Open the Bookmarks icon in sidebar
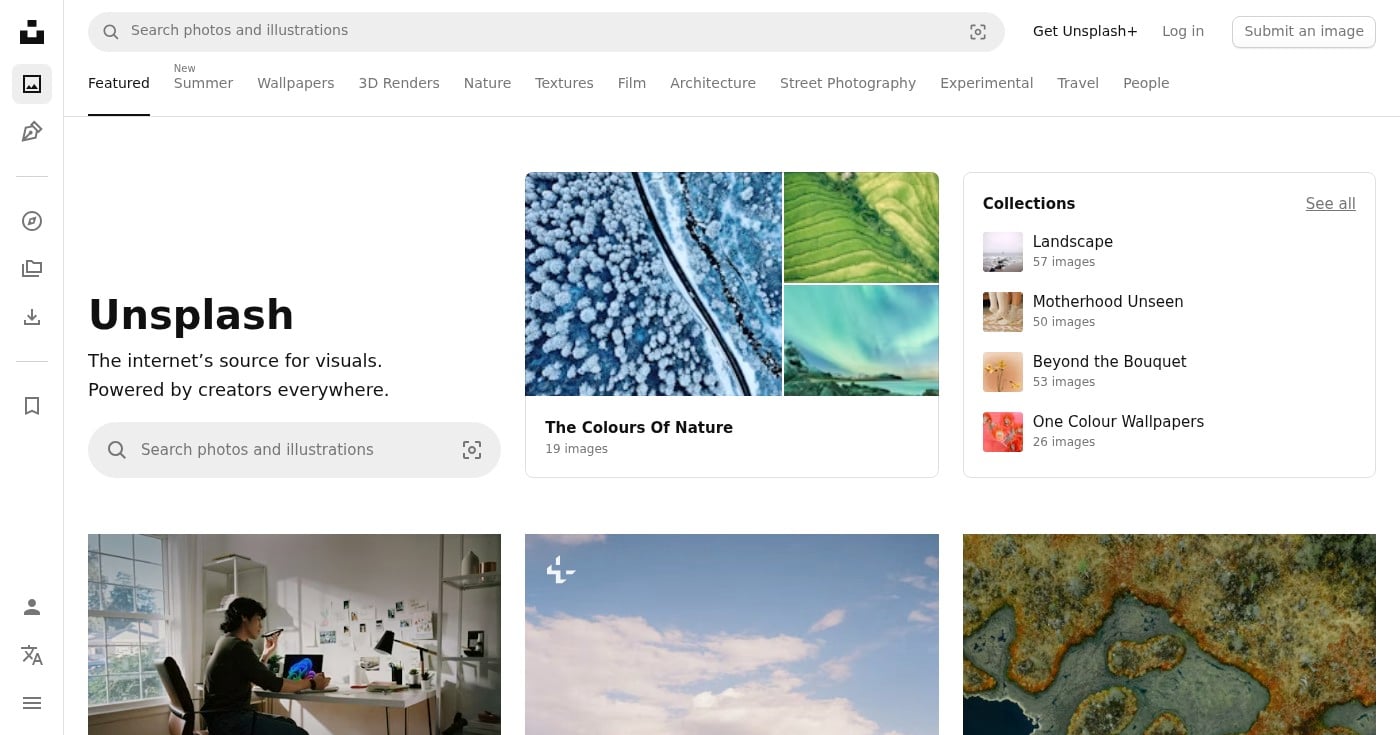The height and width of the screenshot is (735, 1400). tap(32, 406)
